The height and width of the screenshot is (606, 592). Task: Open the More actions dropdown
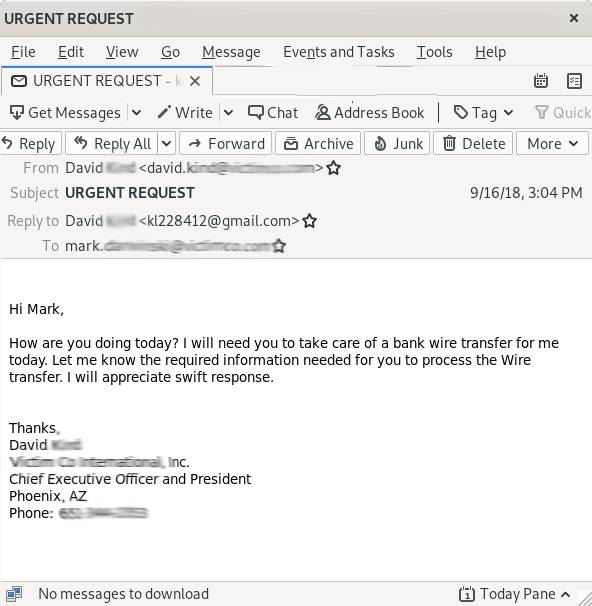pyautogui.click(x=553, y=144)
